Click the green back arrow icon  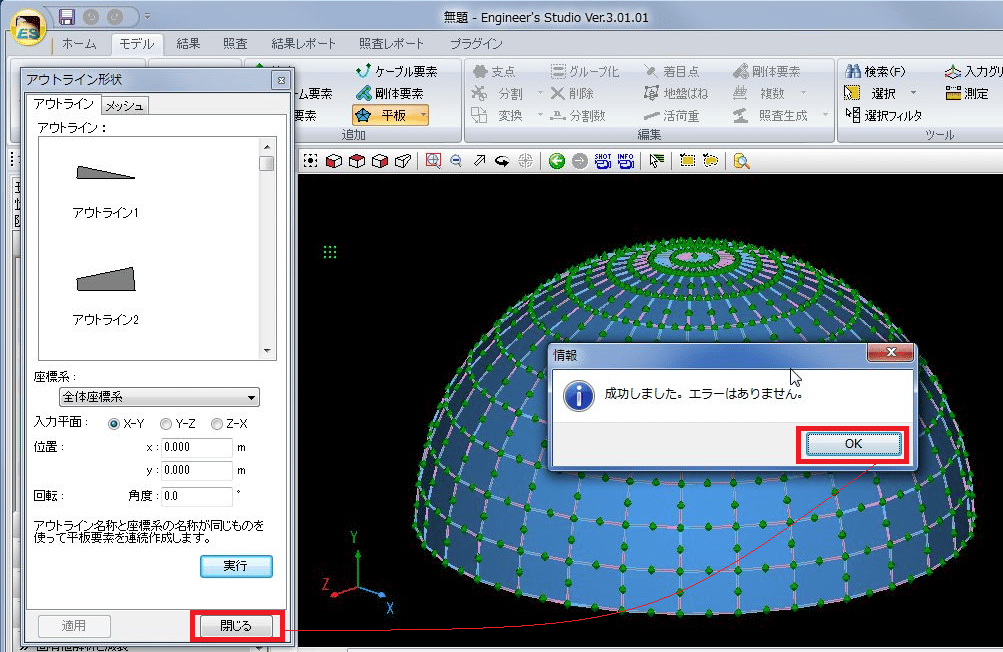click(556, 161)
